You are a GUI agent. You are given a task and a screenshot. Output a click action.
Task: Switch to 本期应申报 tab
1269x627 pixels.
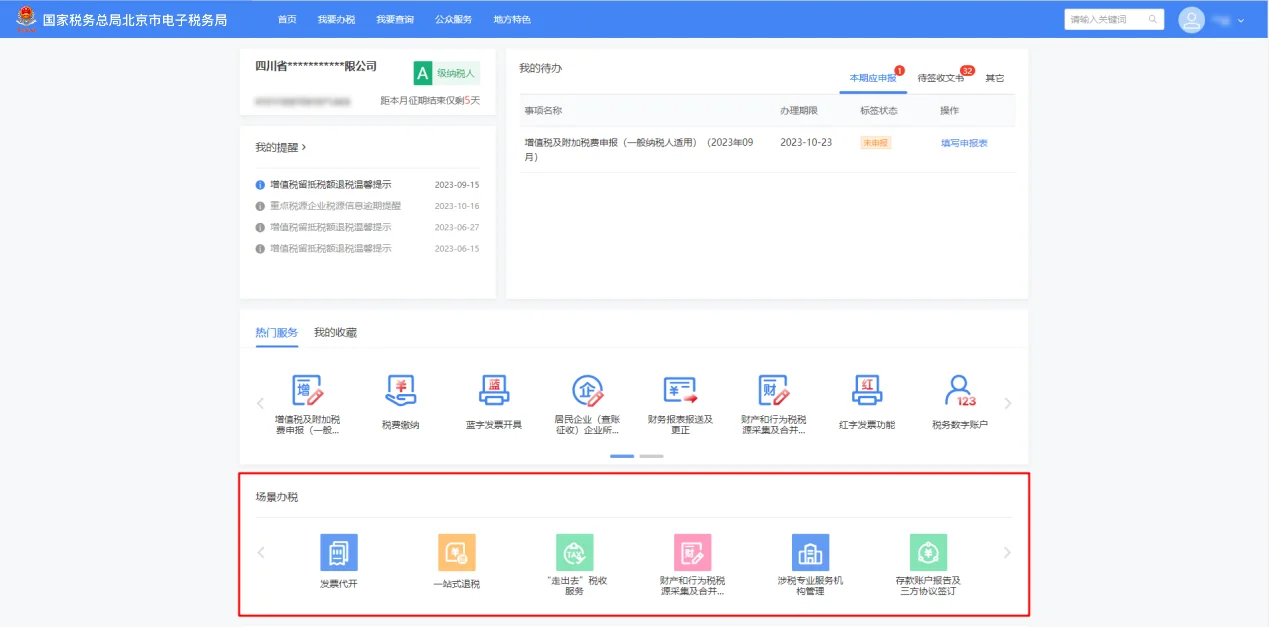(872, 78)
